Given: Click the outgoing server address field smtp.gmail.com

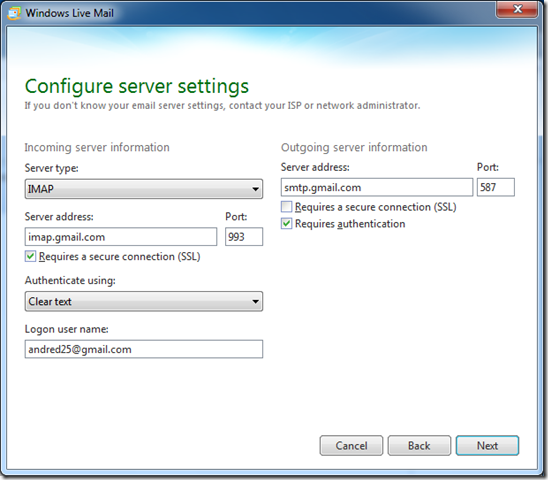Looking at the screenshot, I should [377, 187].
